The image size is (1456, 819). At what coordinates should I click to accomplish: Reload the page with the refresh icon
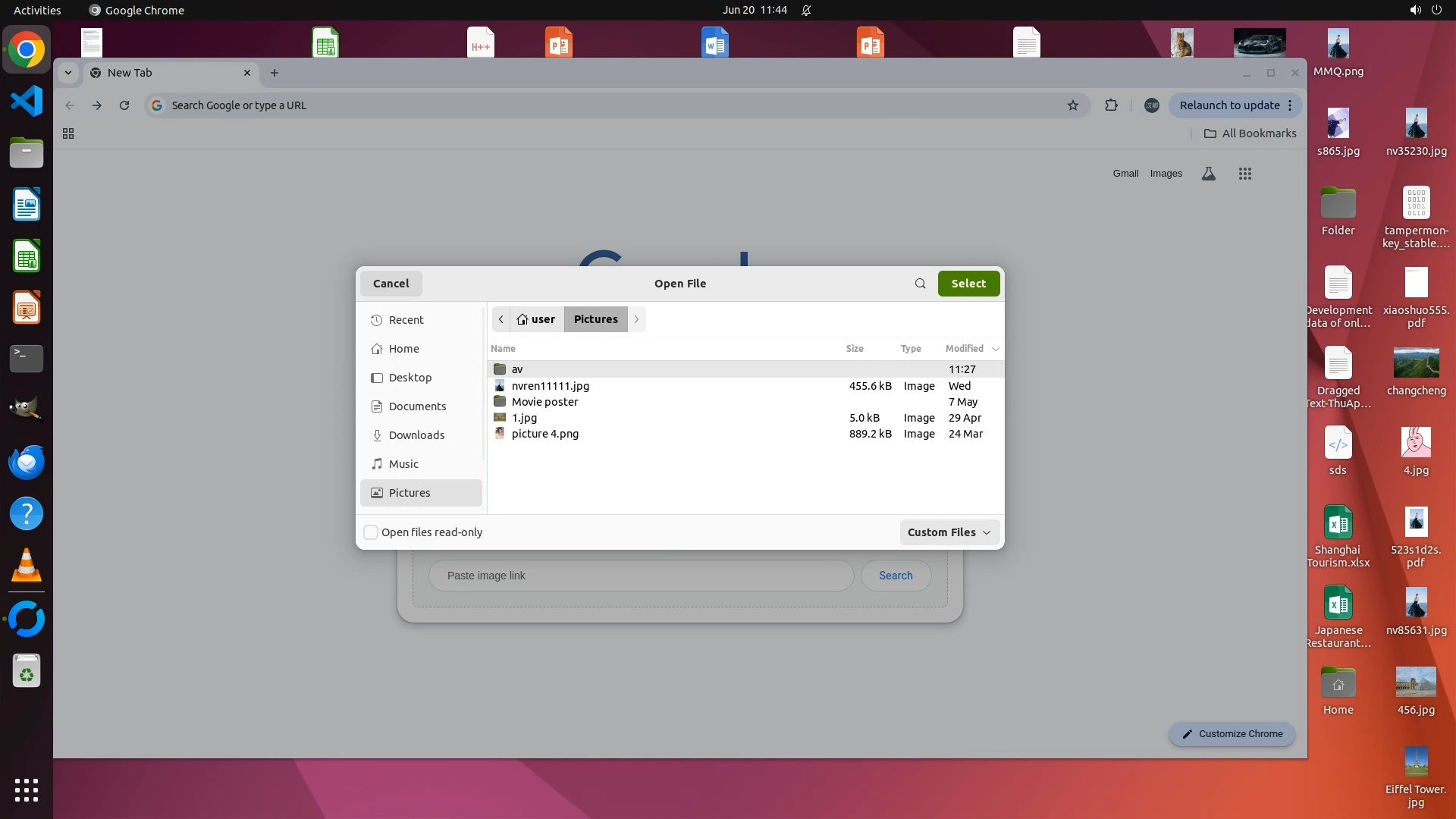coord(124,105)
